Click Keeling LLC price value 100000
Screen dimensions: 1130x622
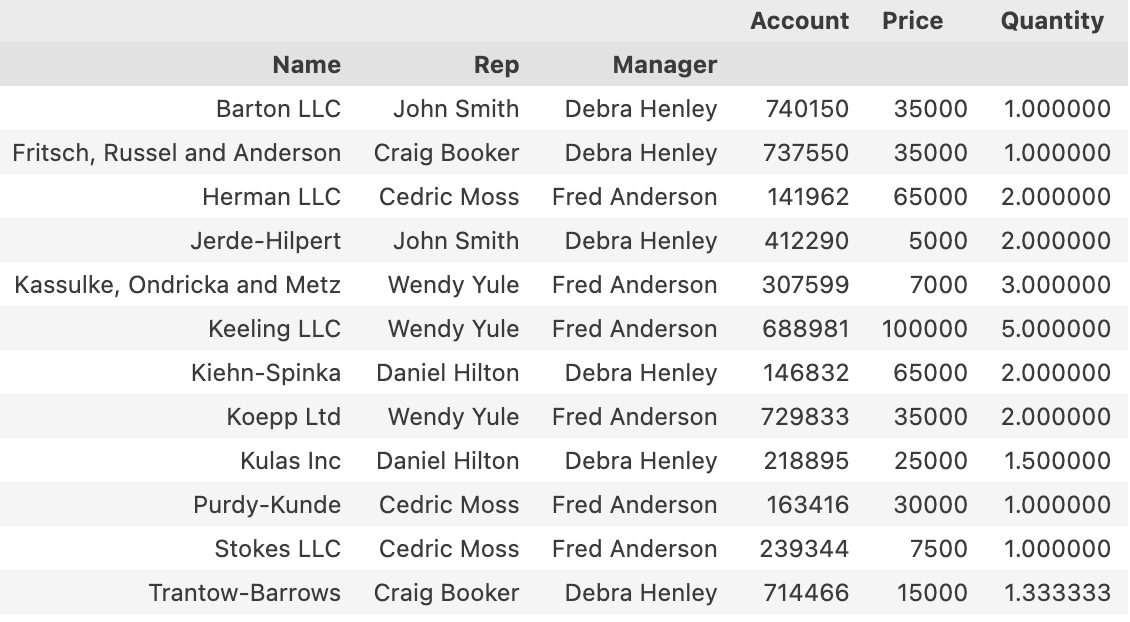(924, 329)
